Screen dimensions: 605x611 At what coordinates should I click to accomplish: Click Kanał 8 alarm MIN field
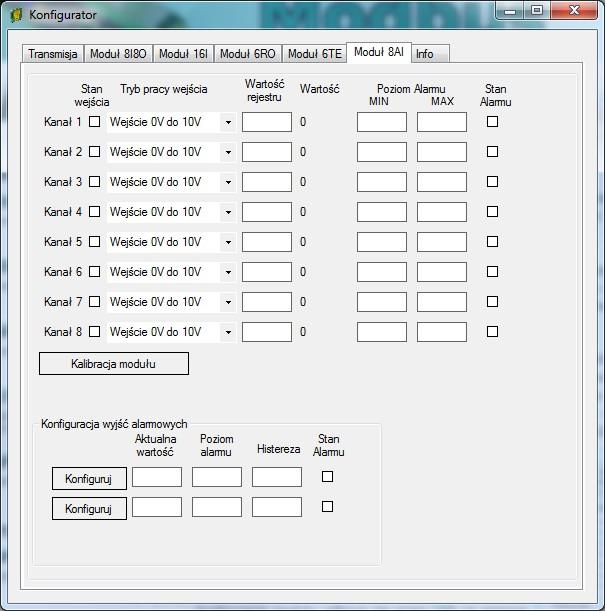pyautogui.click(x=382, y=332)
